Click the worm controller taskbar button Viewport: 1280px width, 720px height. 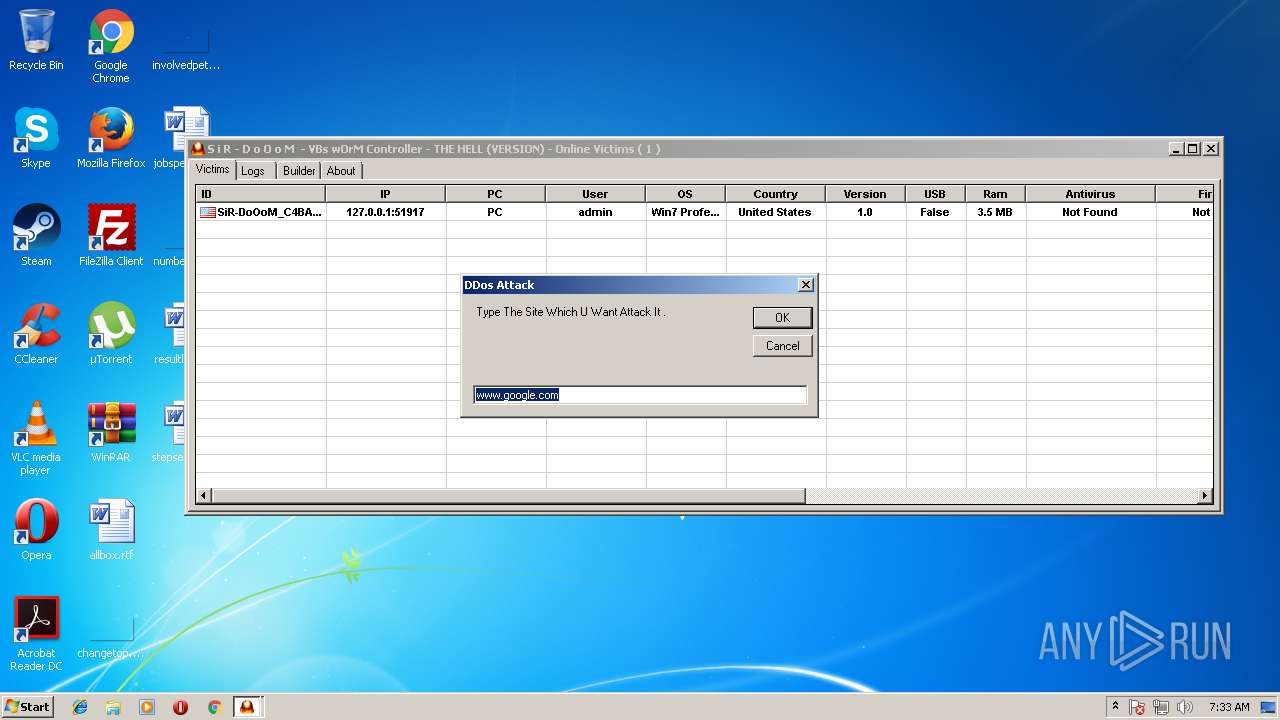coord(247,707)
